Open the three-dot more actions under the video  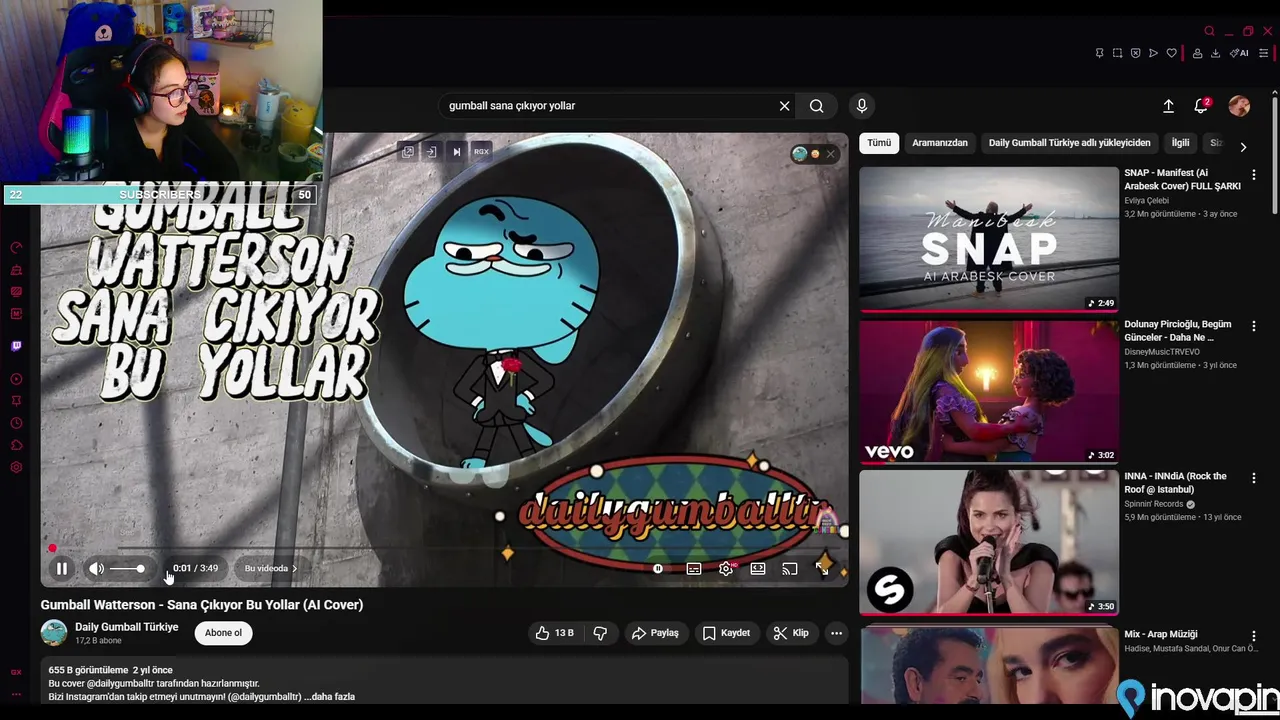[836, 633]
